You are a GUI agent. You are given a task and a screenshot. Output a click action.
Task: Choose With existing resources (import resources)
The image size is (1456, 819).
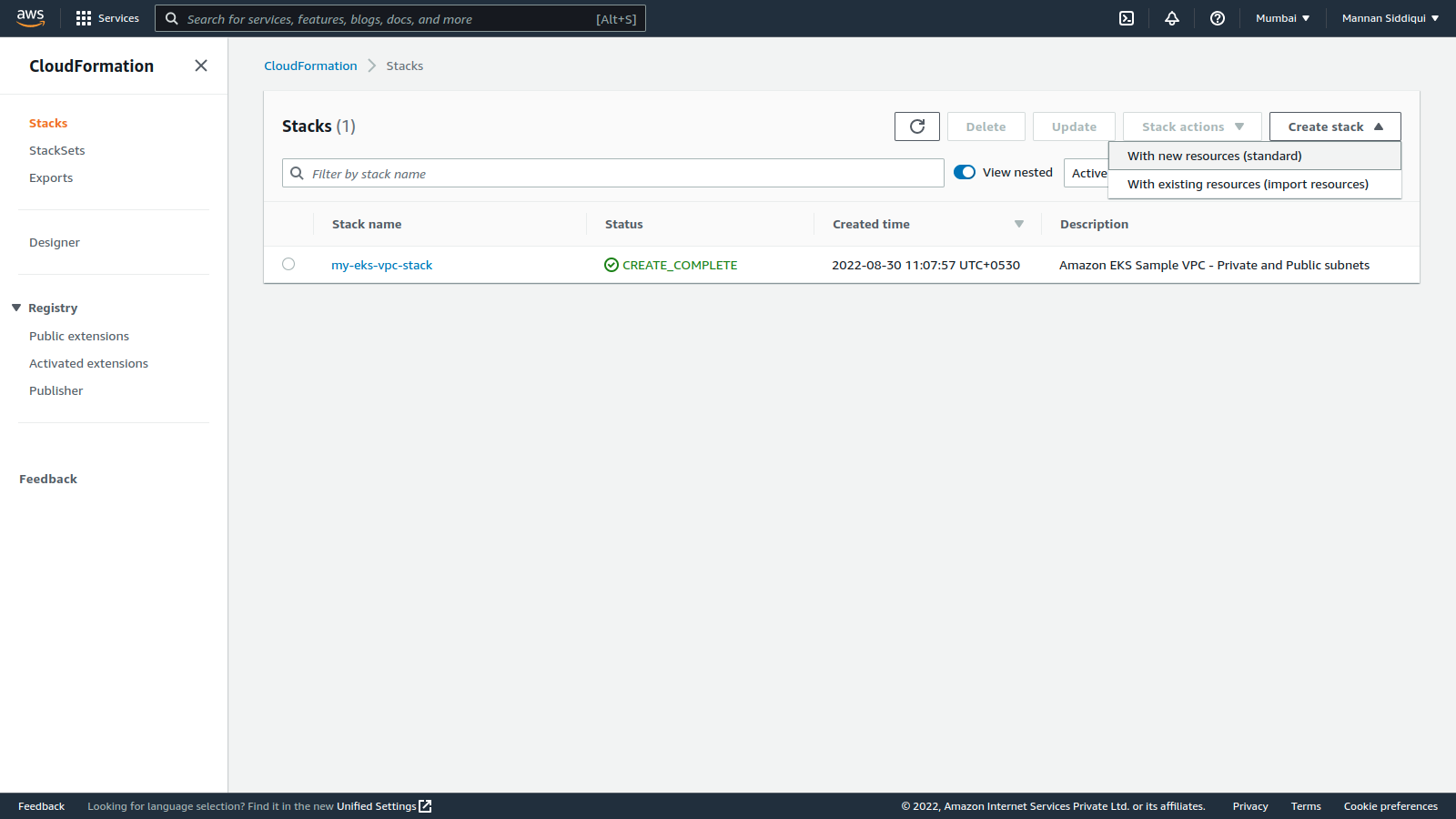pyautogui.click(x=1248, y=184)
